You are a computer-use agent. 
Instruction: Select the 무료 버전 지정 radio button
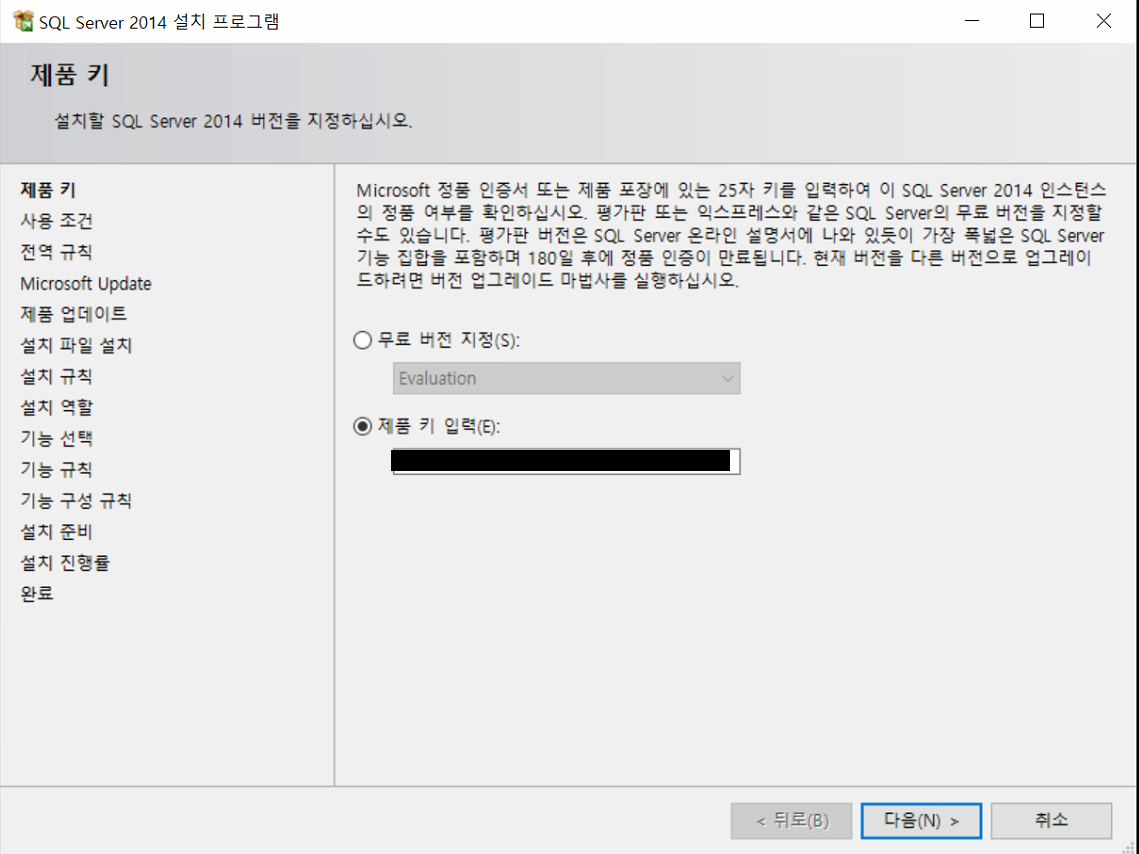[x=362, y=340]
